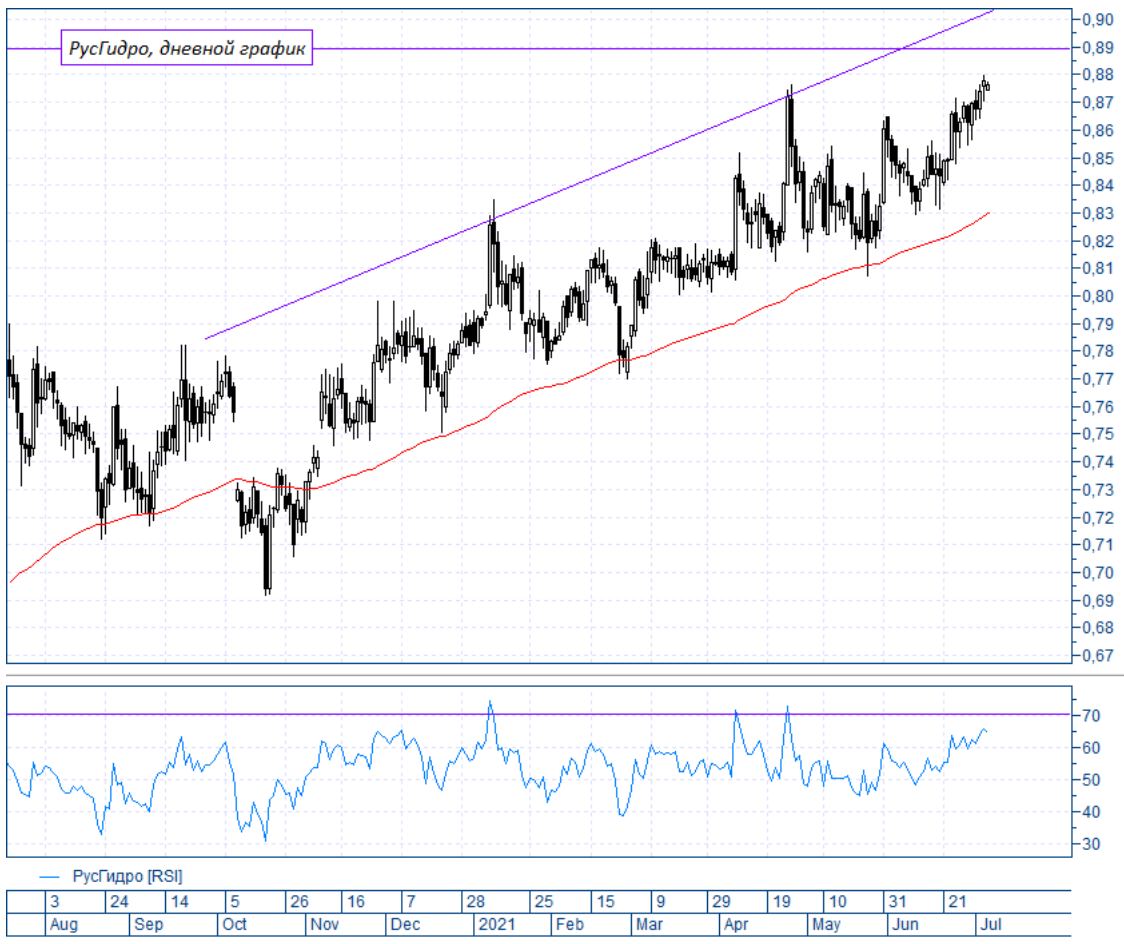This screenshot has width=1124, height=944.
Task: Select the 0,75 price axis label
Action: coord(1097,434)
